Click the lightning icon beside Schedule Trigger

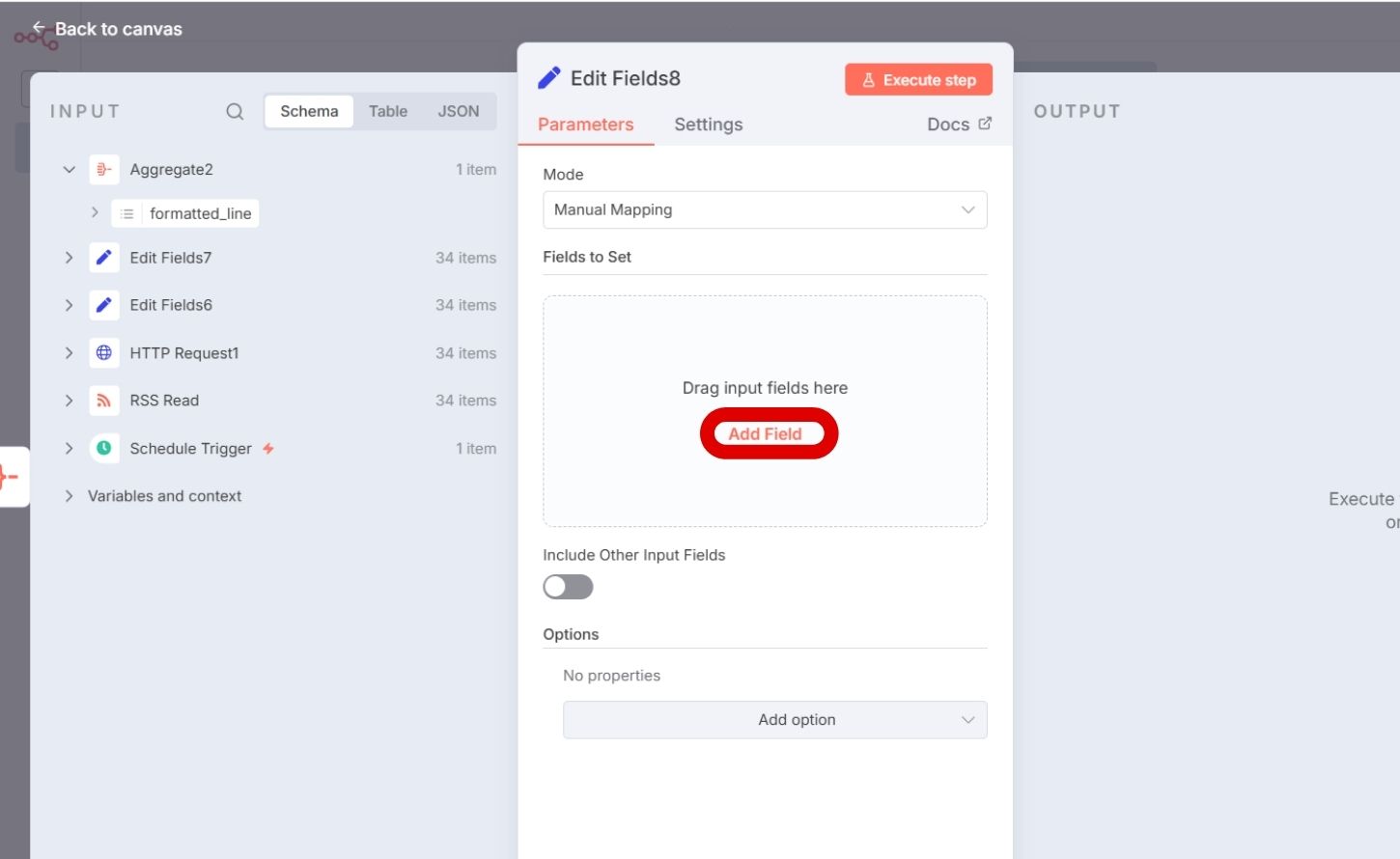coord(268,447)
